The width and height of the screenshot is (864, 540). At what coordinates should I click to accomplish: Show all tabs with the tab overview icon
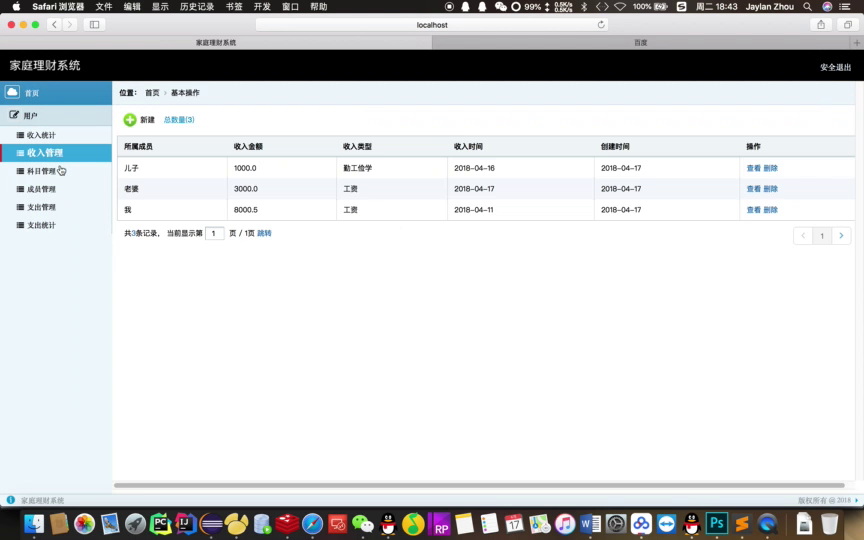click(847, 24)
